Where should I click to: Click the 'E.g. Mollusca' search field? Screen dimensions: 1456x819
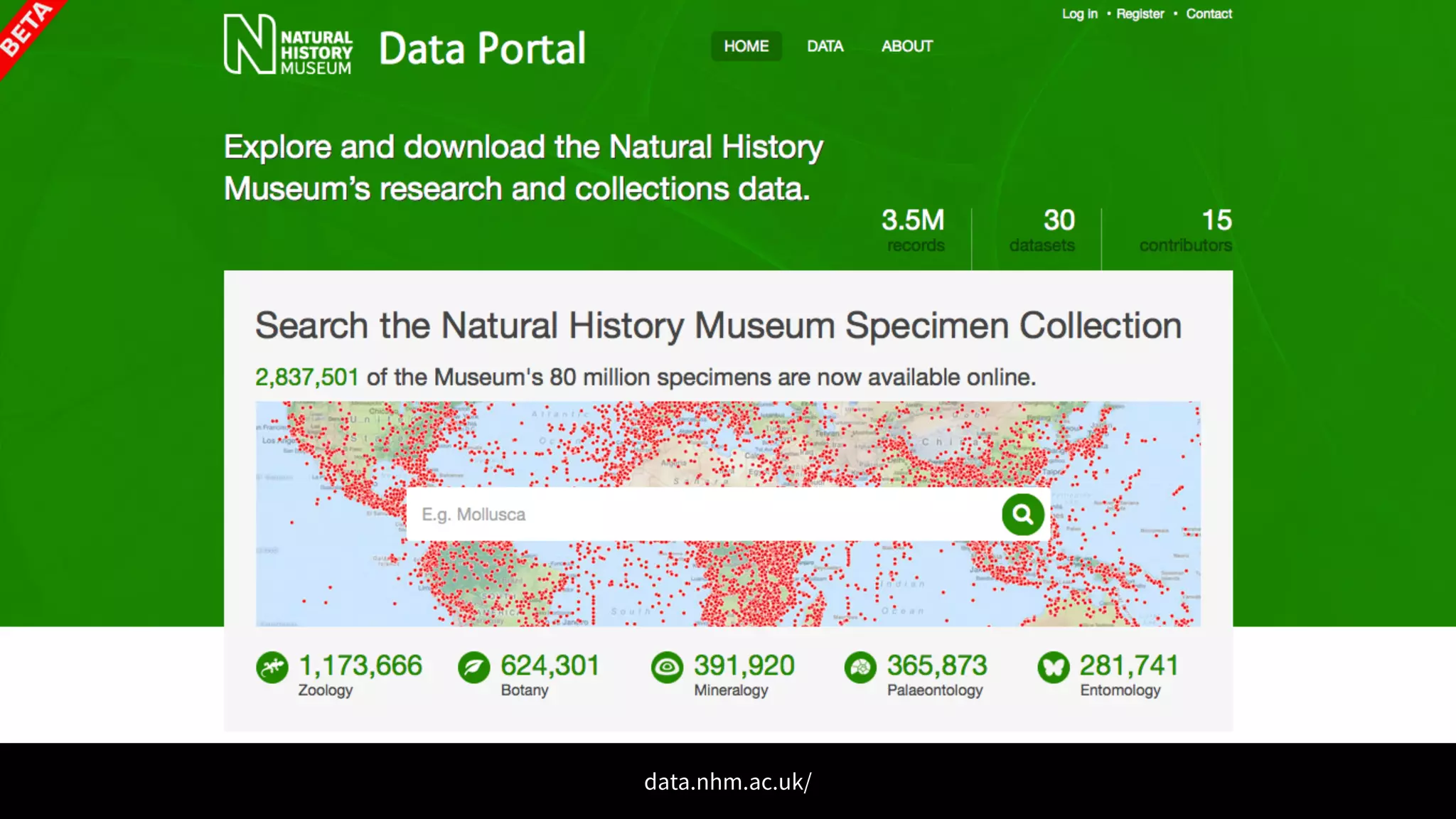(704, 514)
